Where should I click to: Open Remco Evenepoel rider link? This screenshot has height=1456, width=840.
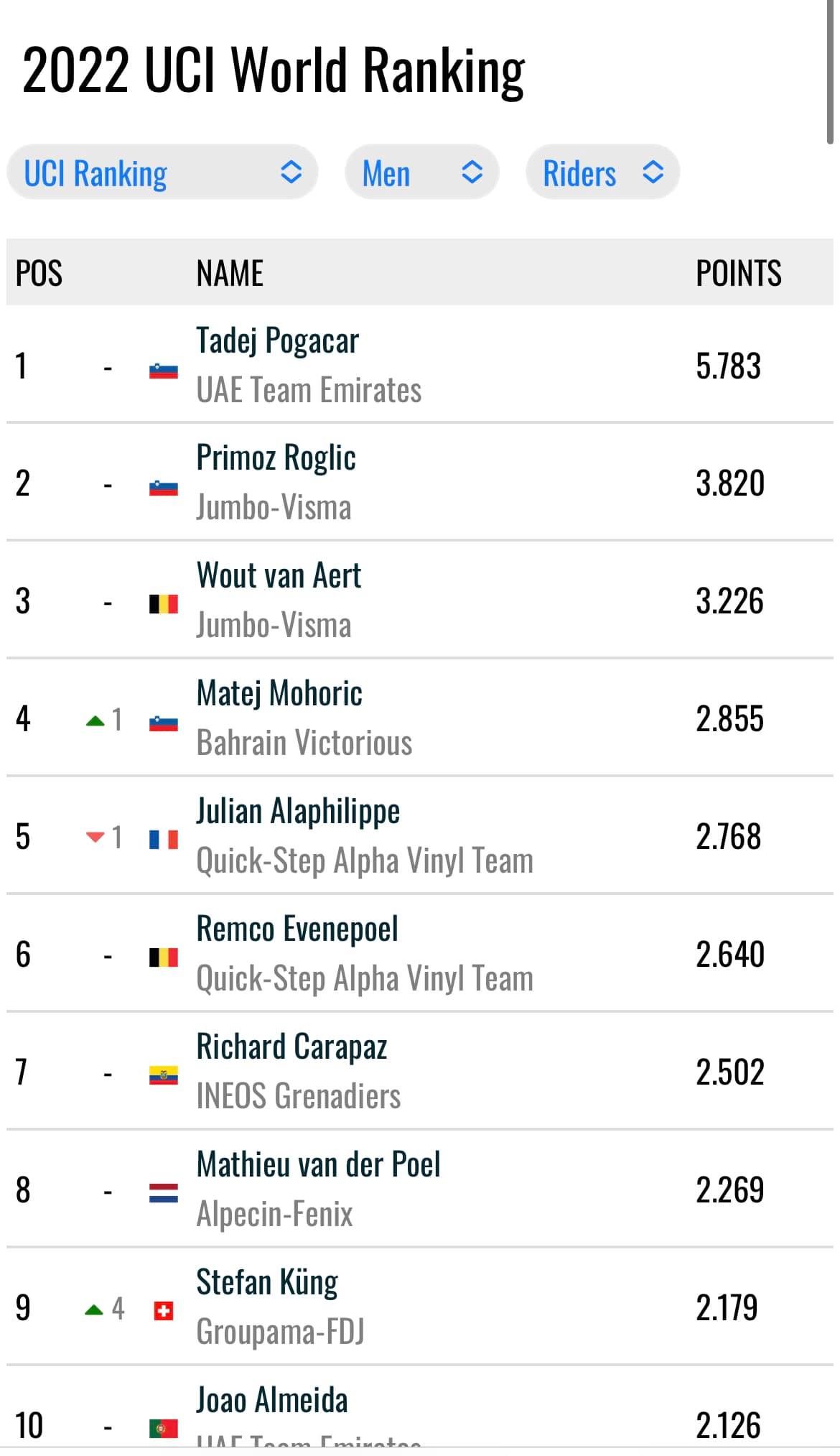297,929
